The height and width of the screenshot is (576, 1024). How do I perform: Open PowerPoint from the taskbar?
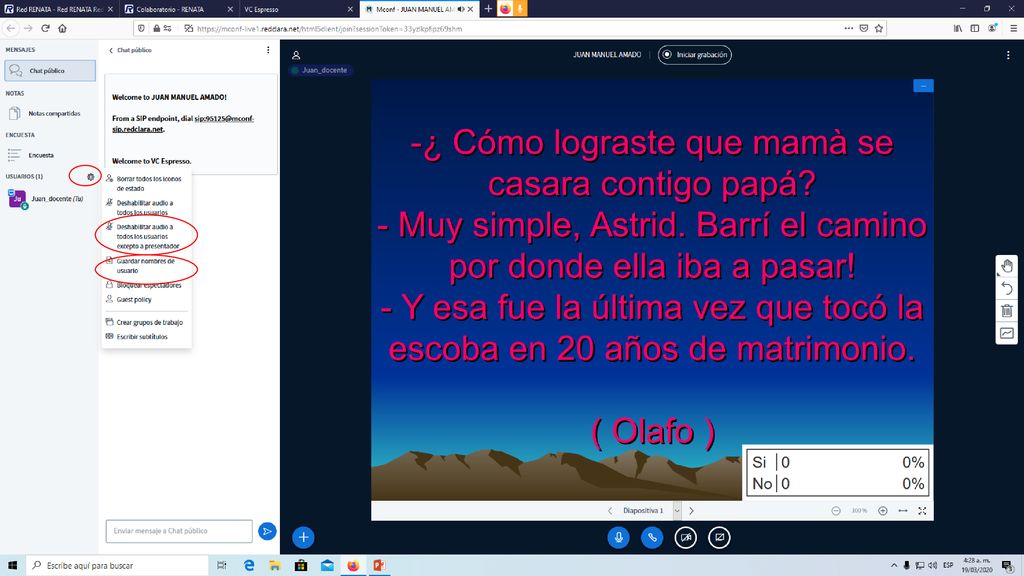point(379,566)
